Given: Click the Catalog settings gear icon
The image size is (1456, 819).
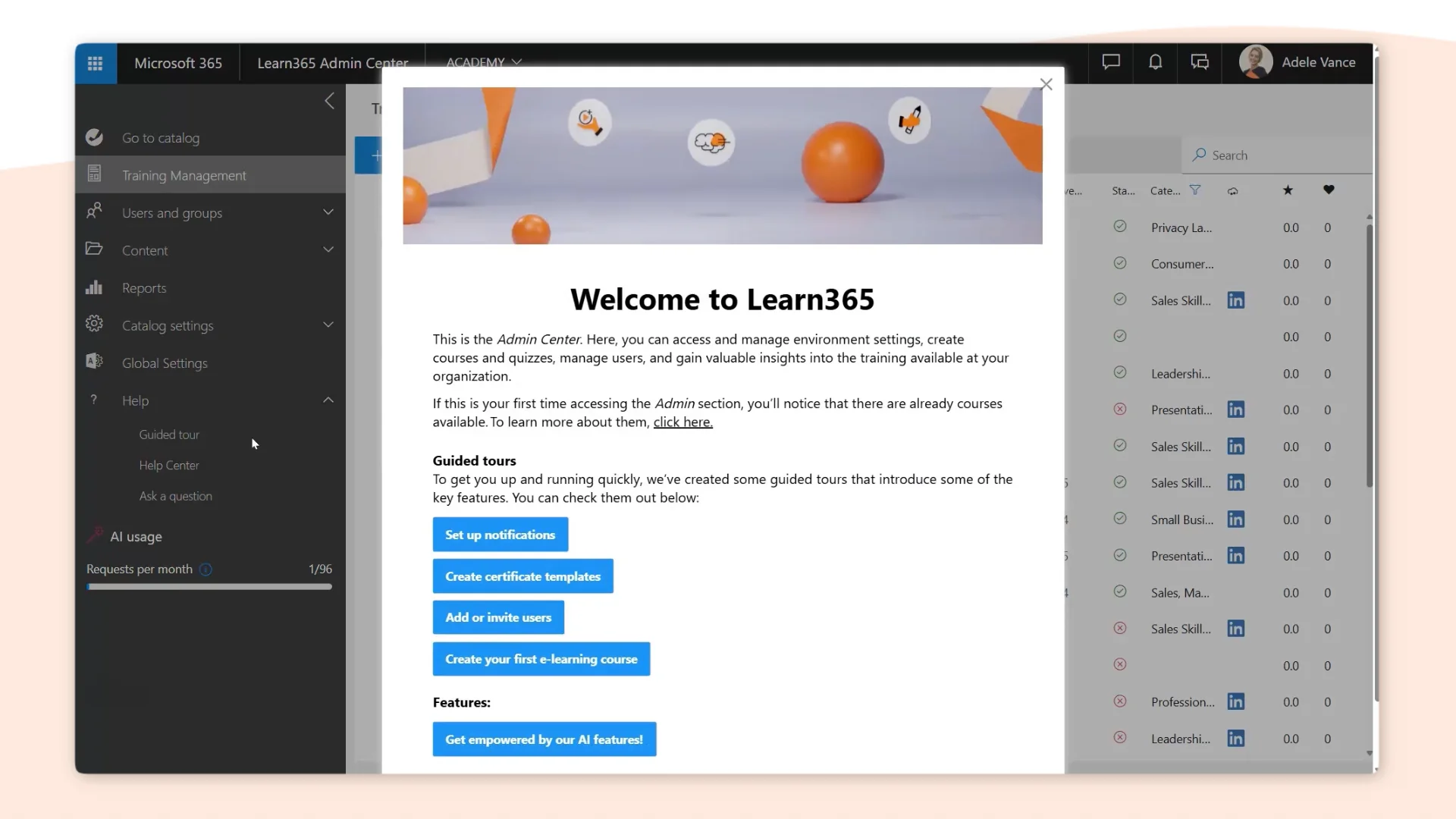Looking at the screenshot, I should point(94,324).
